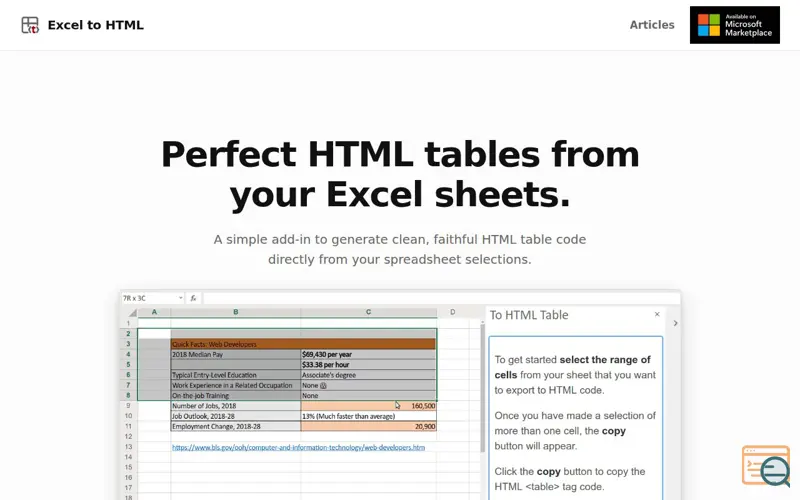Select row 12 header

click(128, 436)
